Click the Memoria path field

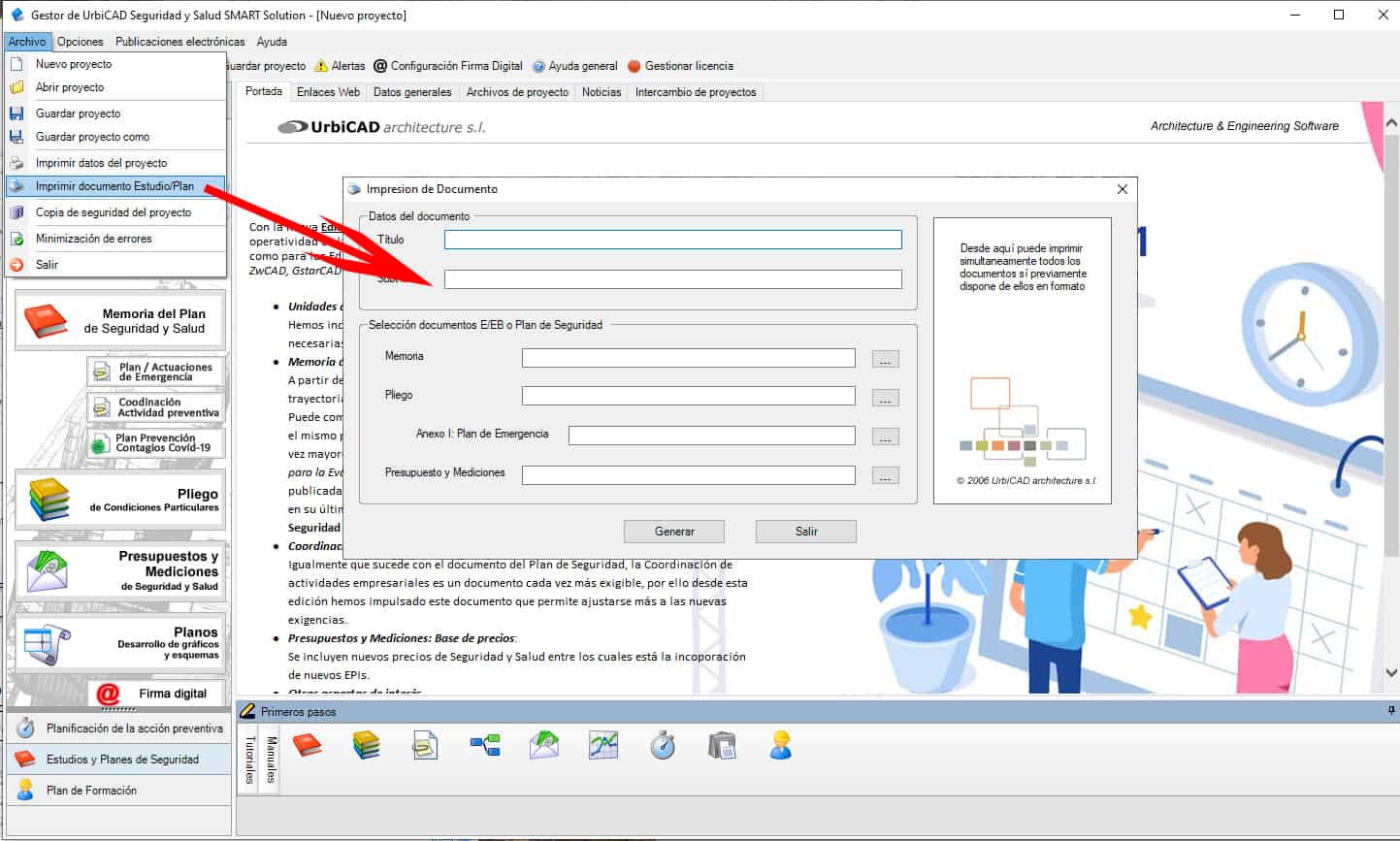(x=689, y=358)
